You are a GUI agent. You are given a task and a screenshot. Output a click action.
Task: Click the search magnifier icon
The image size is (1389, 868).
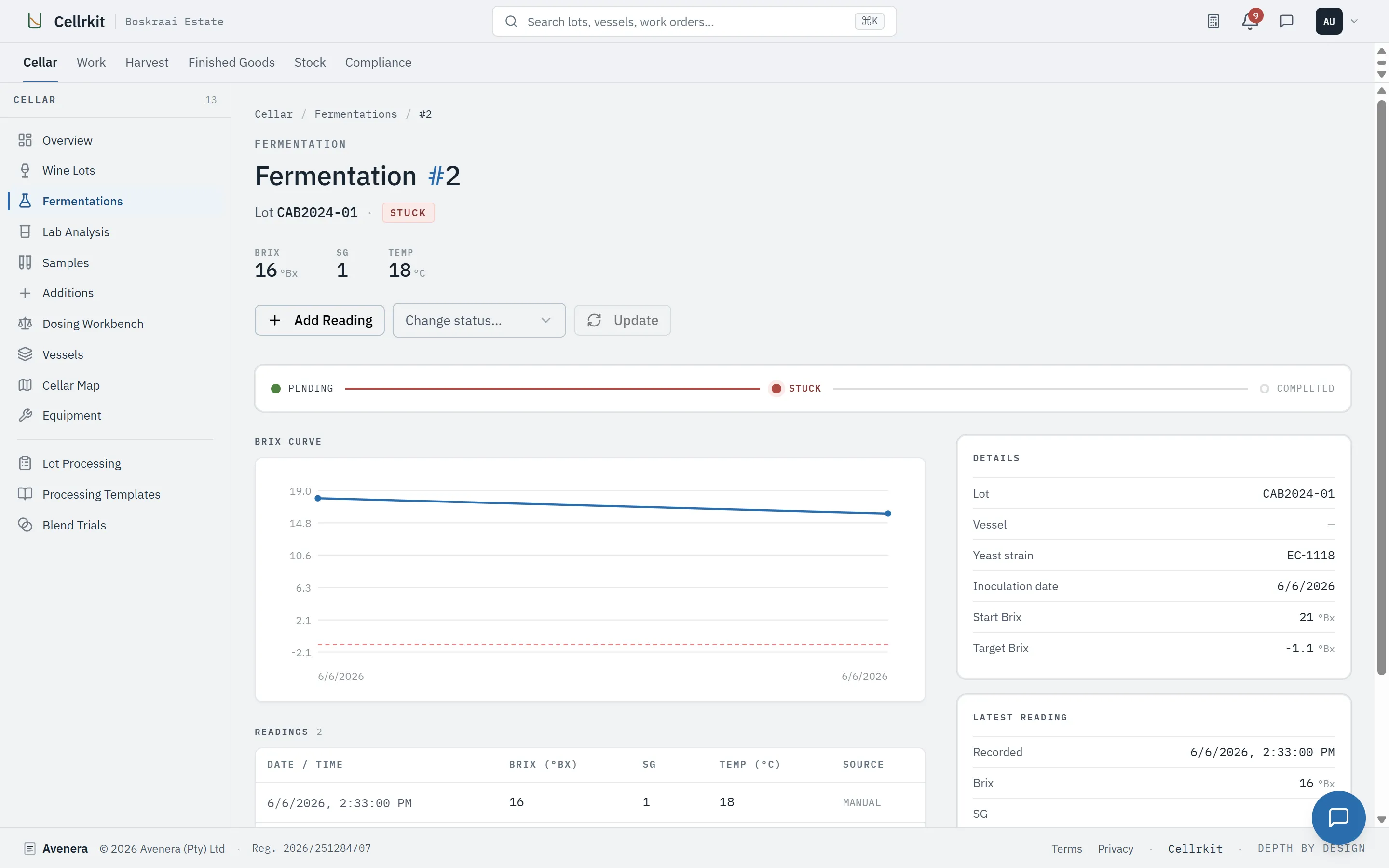511,21
